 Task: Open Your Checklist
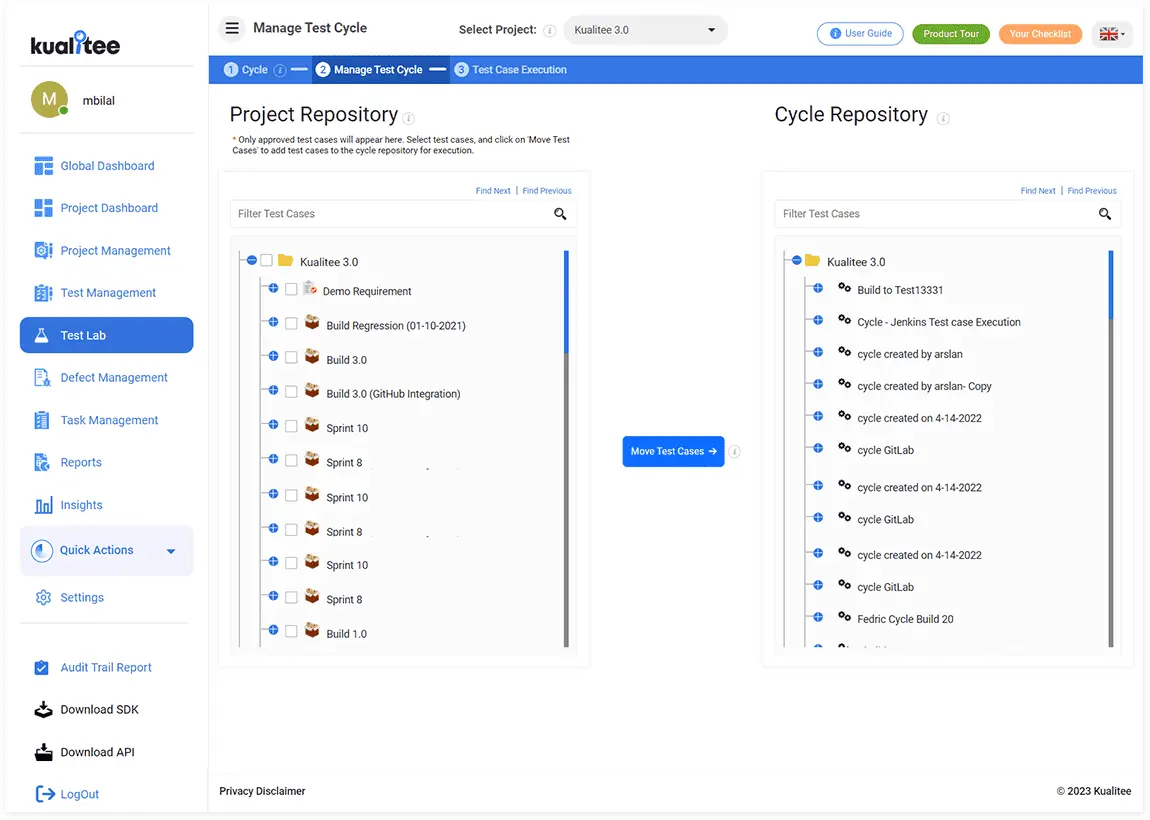tap(1040, 34)
